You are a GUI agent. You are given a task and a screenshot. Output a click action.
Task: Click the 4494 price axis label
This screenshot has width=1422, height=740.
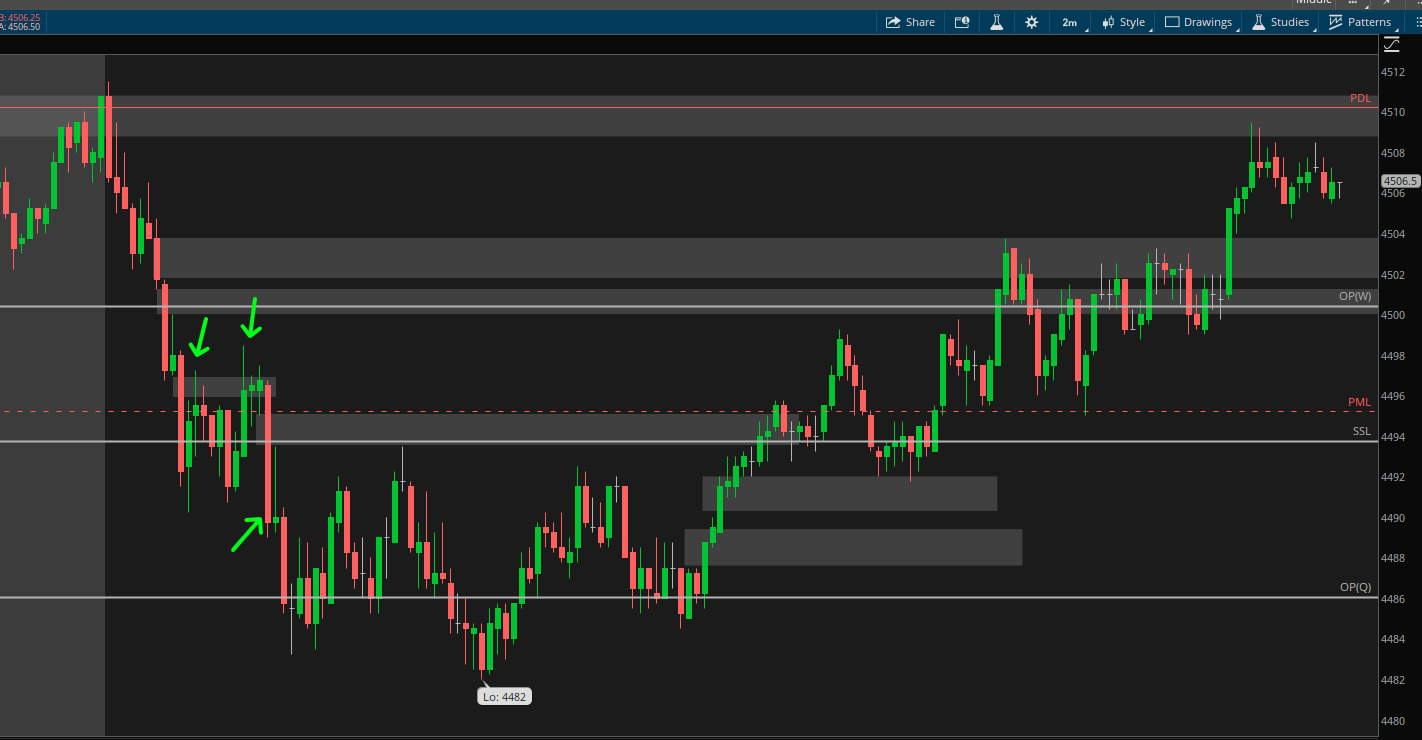[1393, 437]
